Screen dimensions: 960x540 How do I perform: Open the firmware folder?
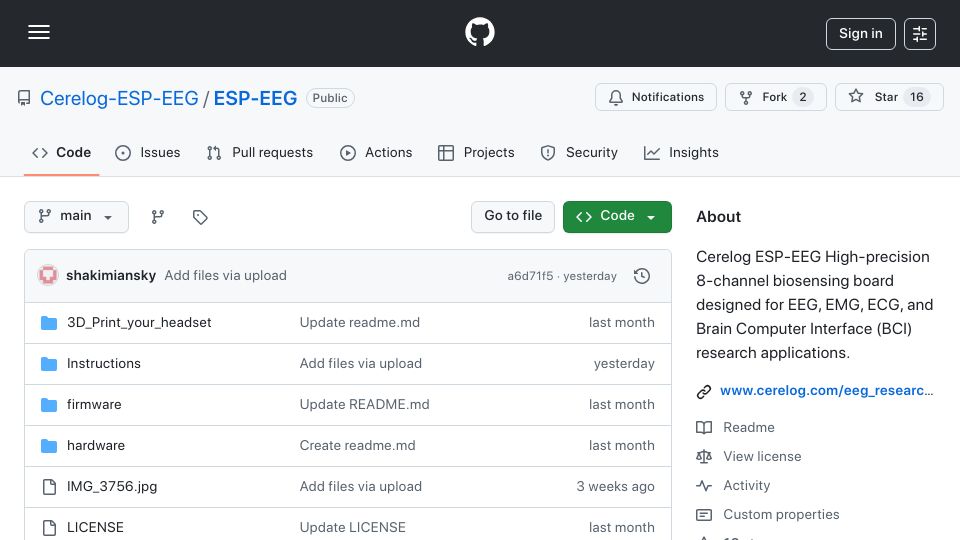click(x=94, y=405)
